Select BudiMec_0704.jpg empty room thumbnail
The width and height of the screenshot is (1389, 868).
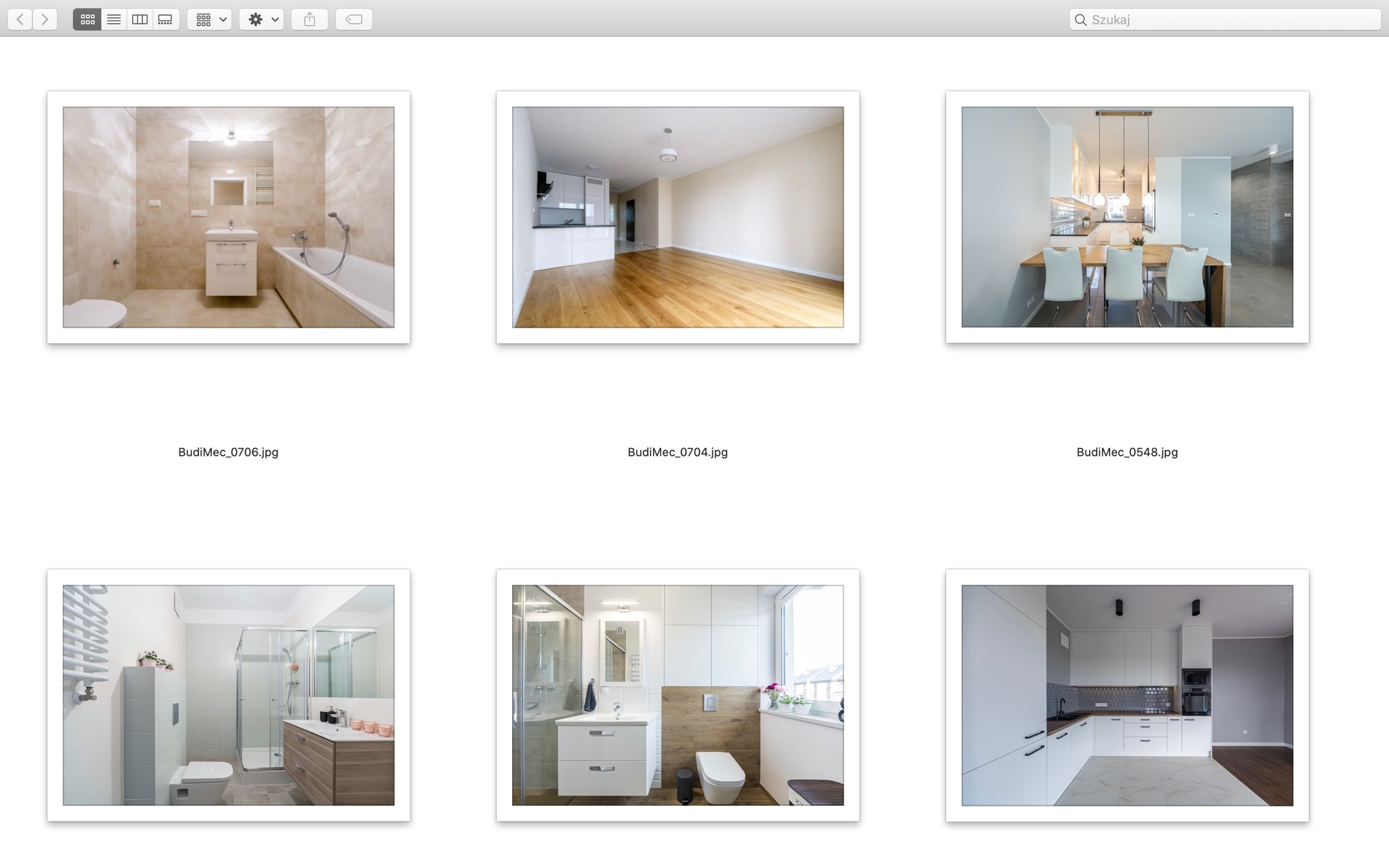click(678, 217)
